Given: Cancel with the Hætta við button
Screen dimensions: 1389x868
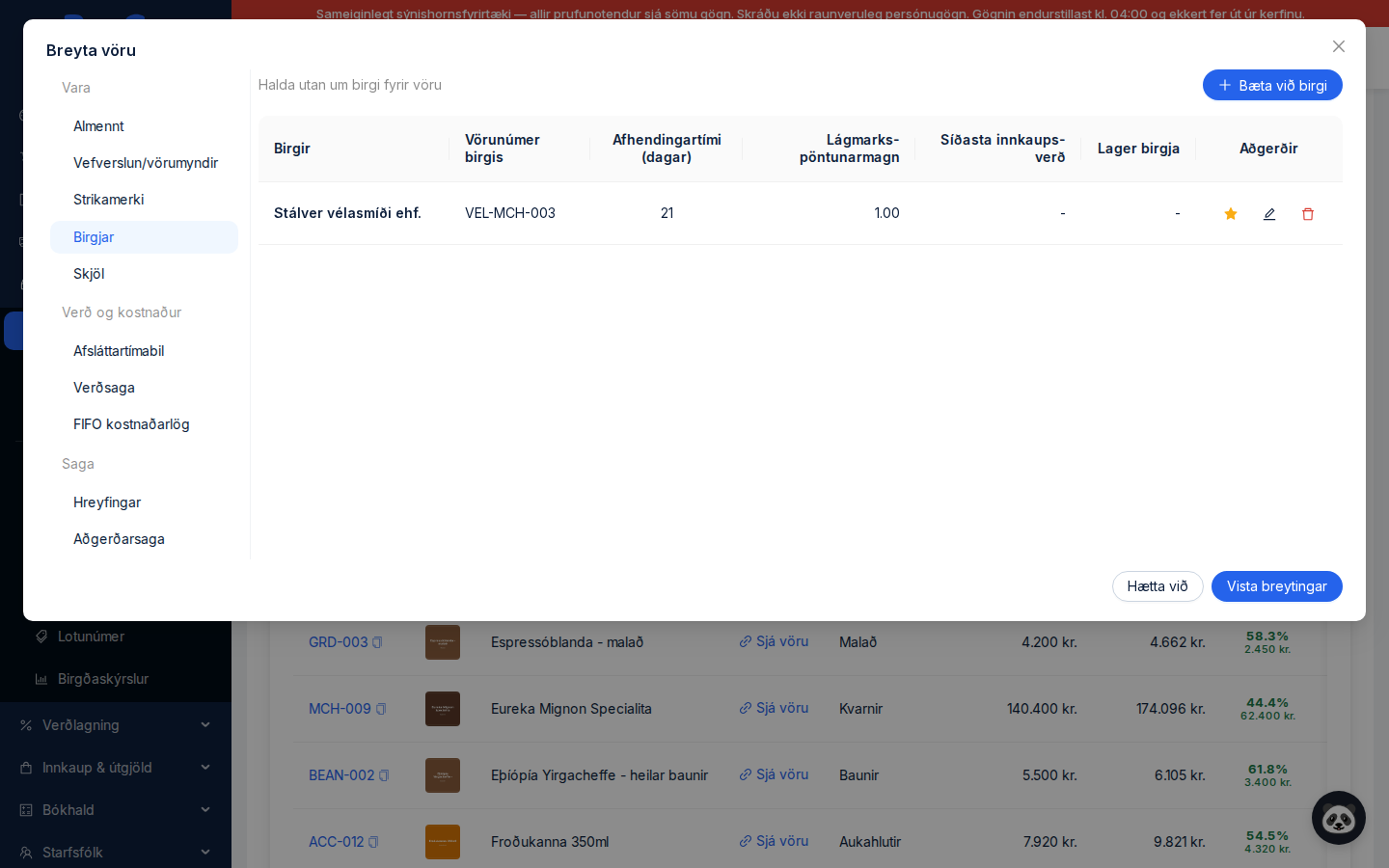Looking at the screenshot, I should pyautogui.click(x=1157, y=586).
